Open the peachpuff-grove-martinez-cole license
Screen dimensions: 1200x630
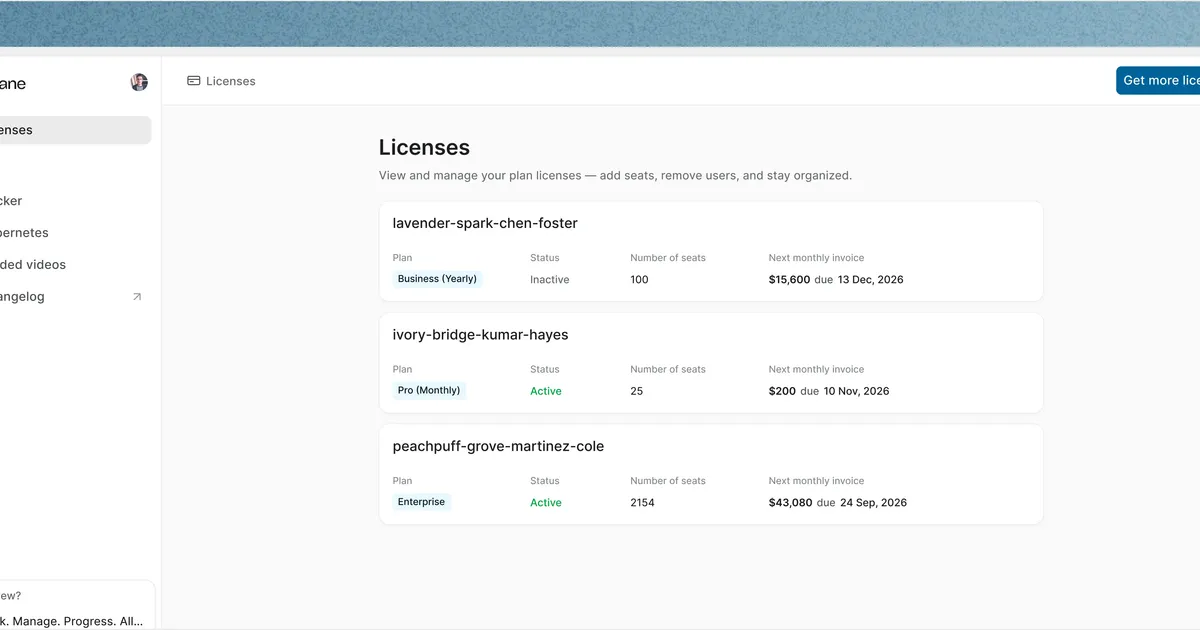click(x=711, y=474)
